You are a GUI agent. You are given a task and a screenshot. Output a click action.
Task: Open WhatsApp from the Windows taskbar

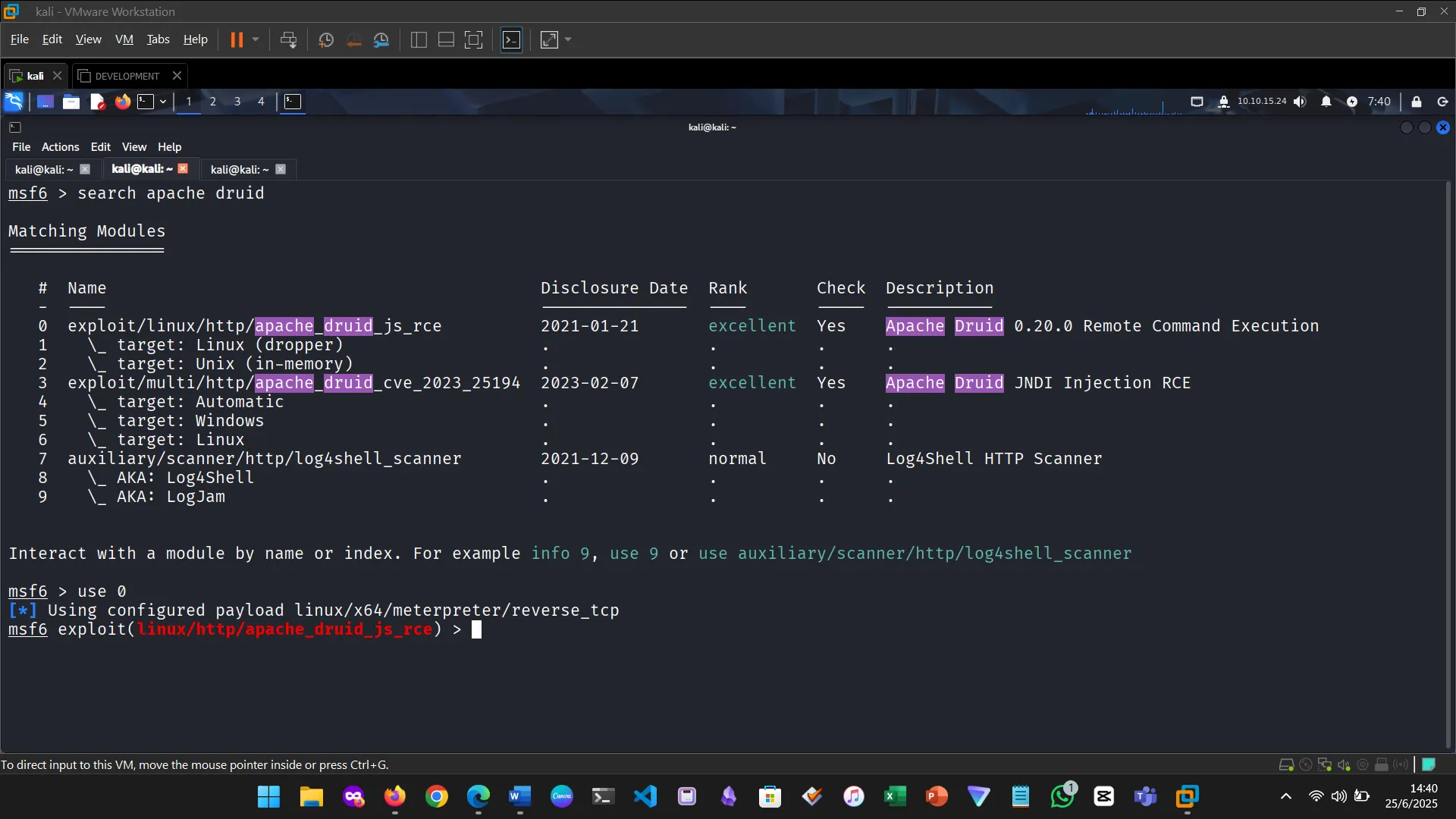tap(1063, 796)
